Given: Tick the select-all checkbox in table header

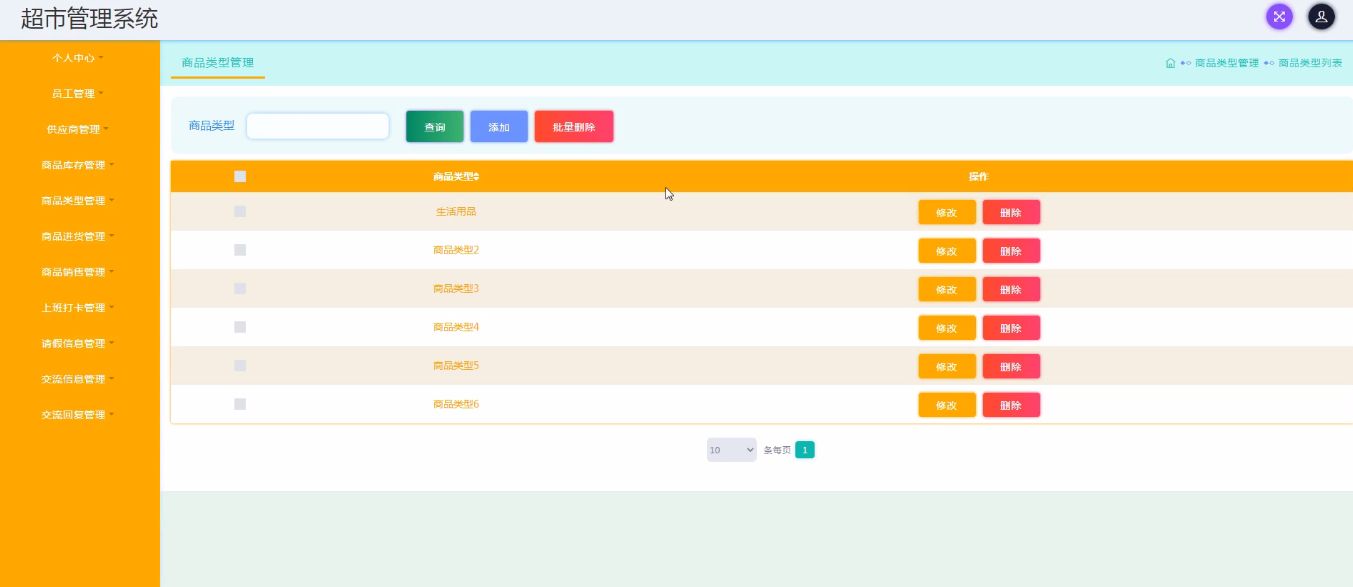Looking at the screenshot, I should (240, 177).
